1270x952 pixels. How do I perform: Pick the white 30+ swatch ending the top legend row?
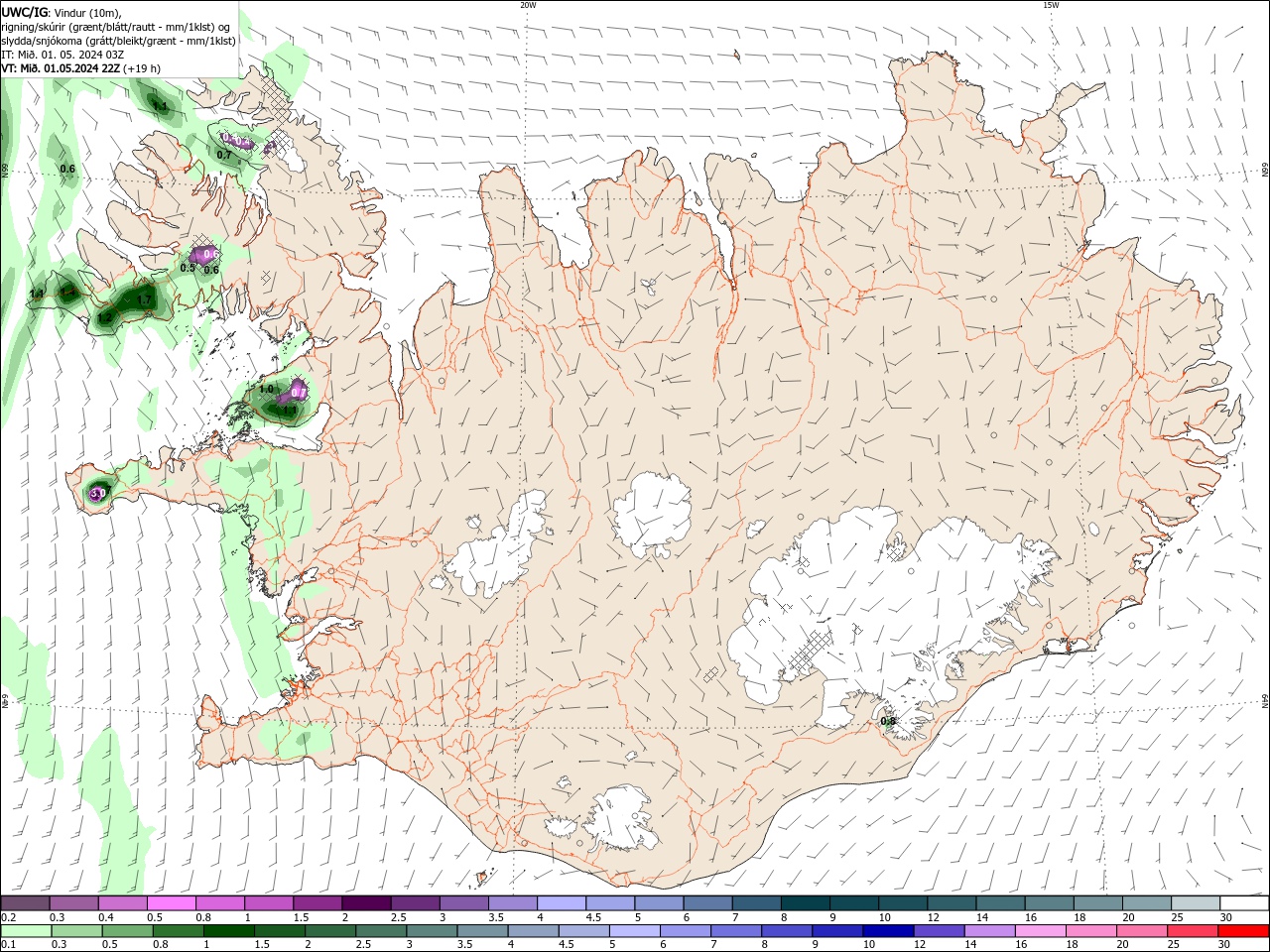tap(1243, 903)
